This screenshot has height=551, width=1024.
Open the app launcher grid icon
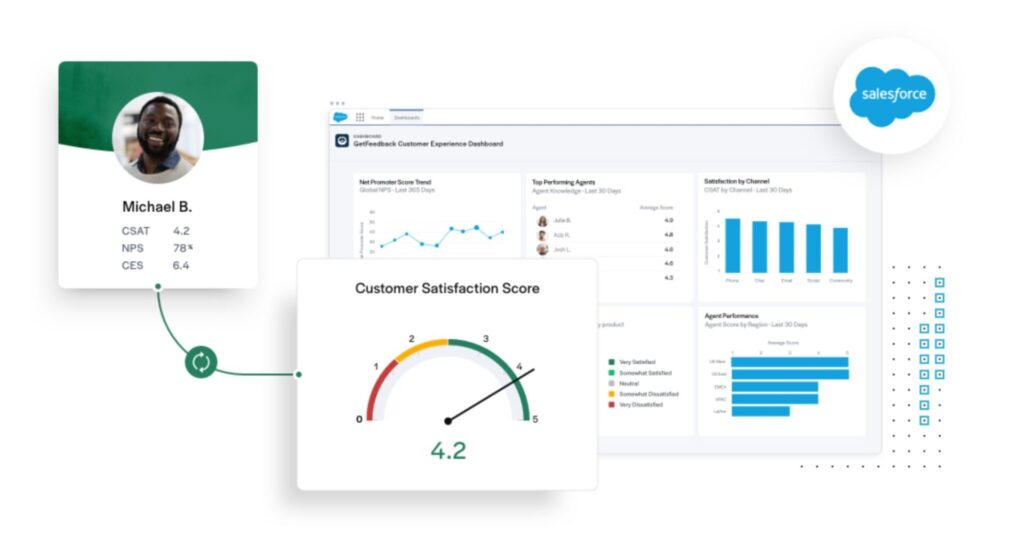360,117
